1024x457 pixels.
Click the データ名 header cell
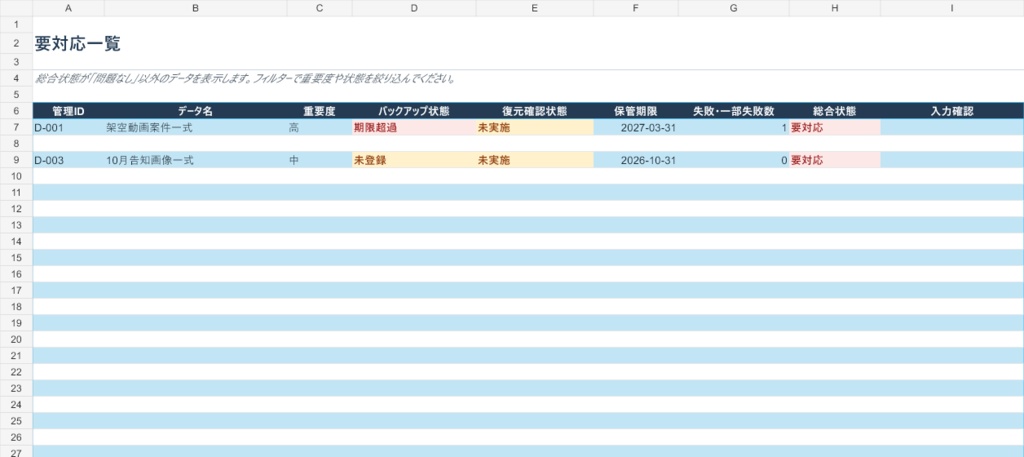[195, 111]
